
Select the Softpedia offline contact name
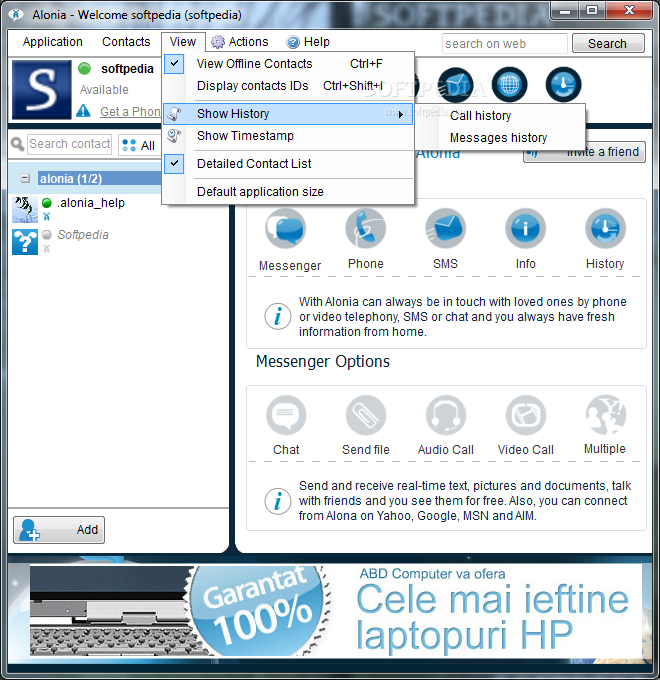pos(83,235)
